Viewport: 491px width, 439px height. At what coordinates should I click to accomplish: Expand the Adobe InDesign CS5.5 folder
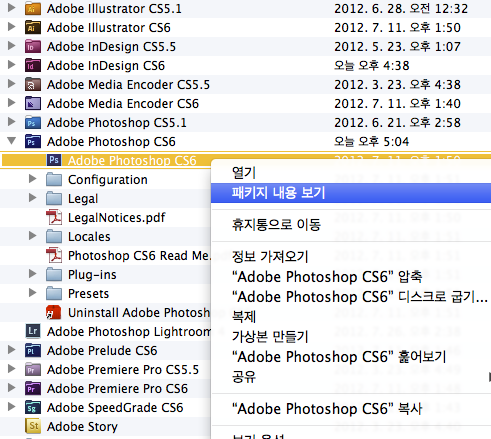(x=11, y=45)
